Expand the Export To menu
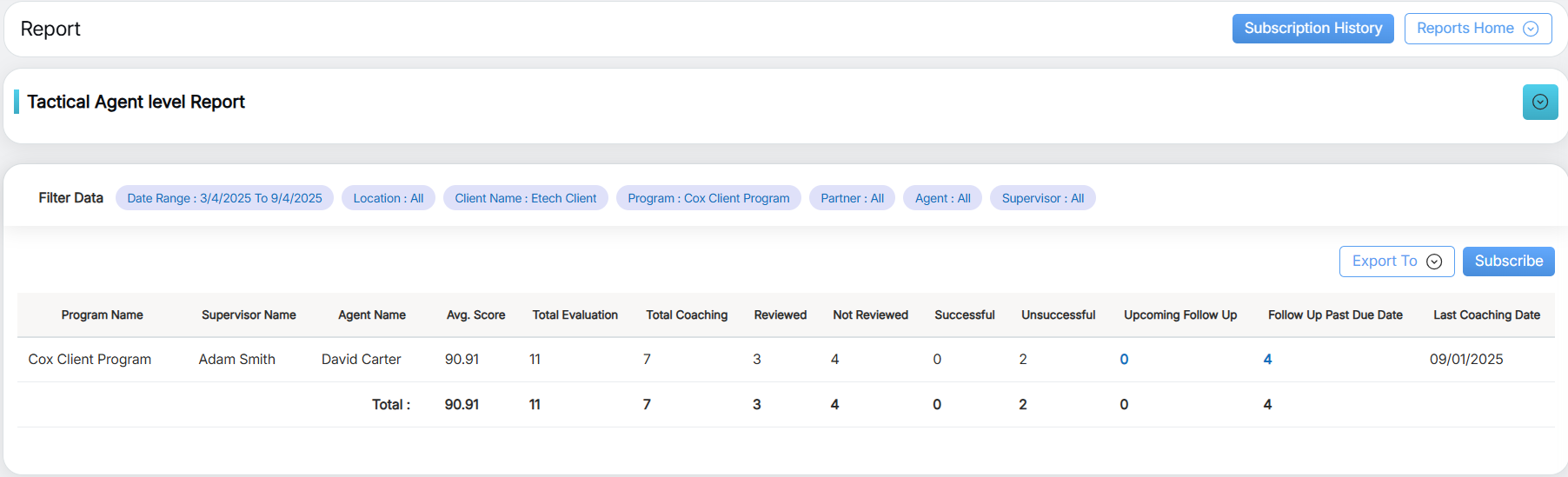The width and height of the screenshot is (1568, 477). click(1396, 262)
